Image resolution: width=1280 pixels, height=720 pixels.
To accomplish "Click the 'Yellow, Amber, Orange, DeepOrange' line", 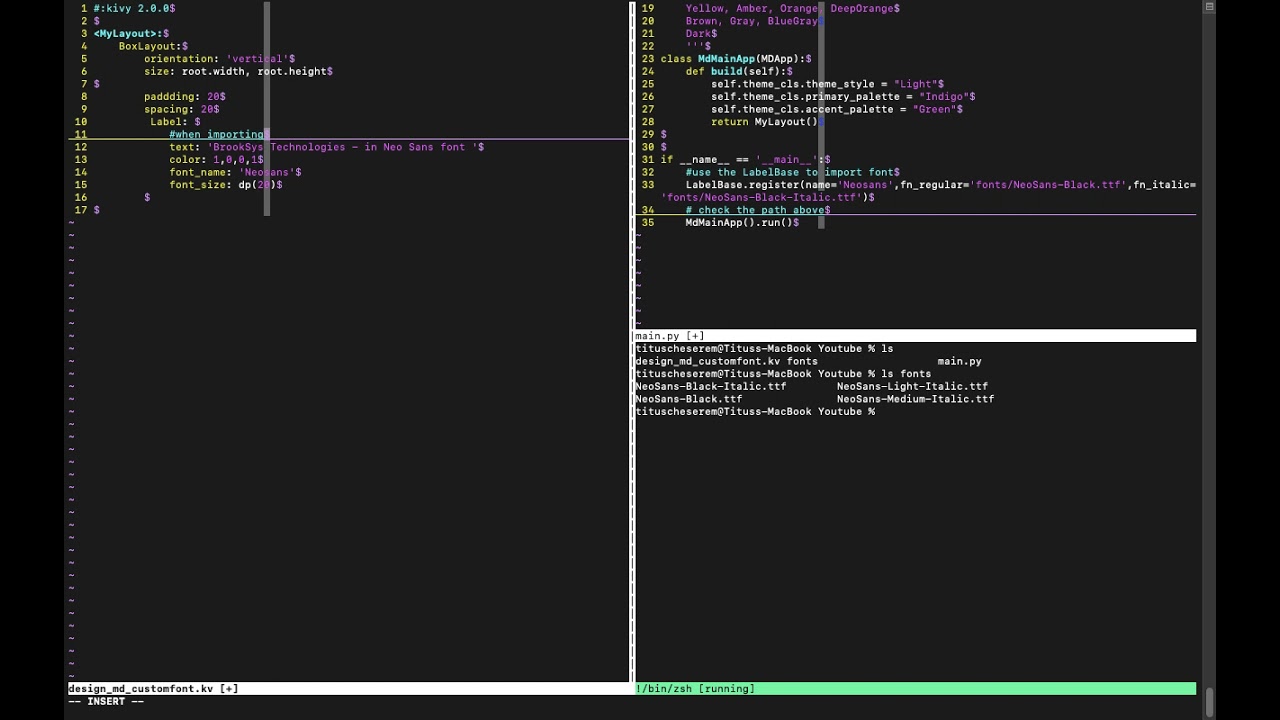I will click(792, 8).
